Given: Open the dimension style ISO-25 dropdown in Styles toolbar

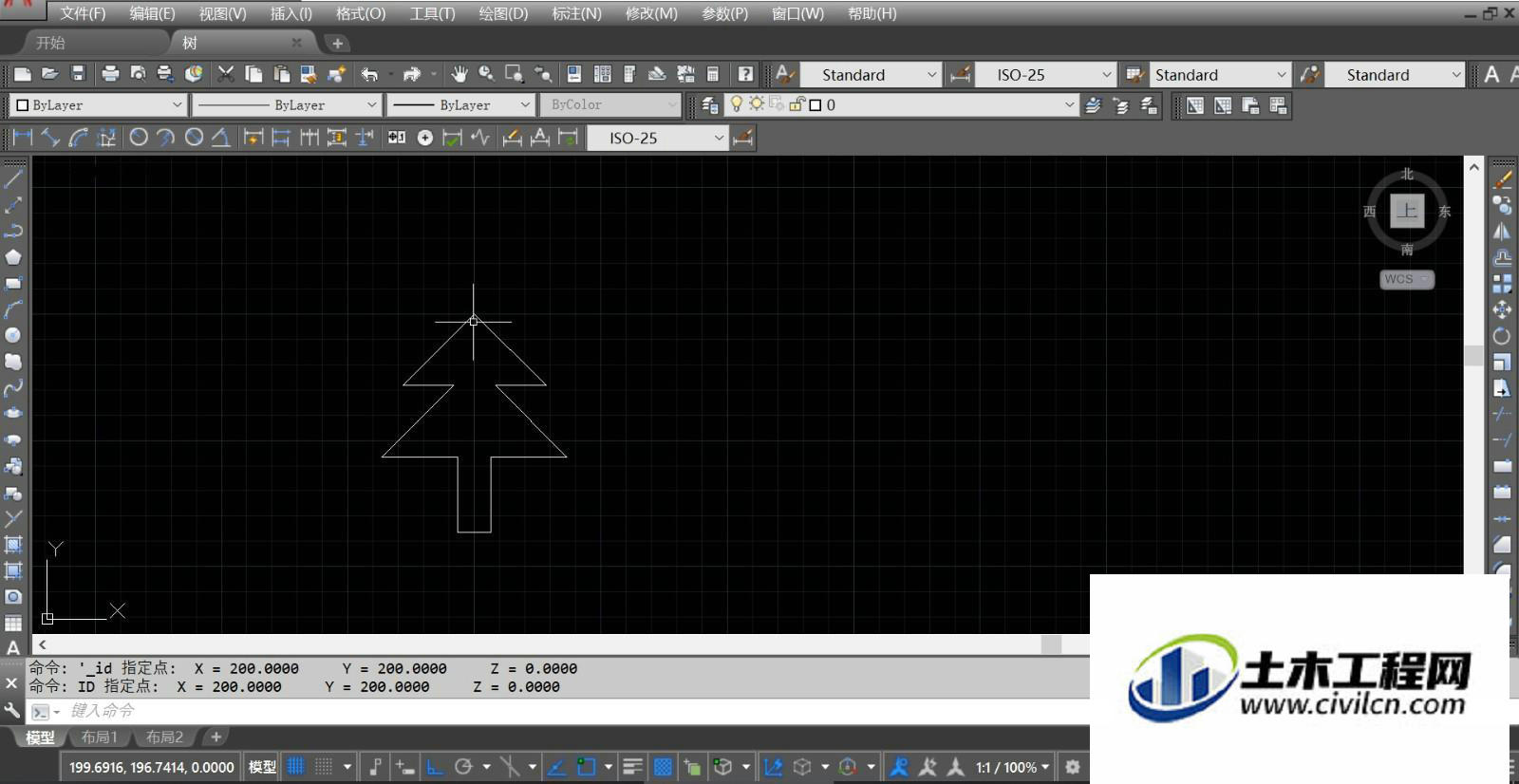Looking at the screenshot, I should pyautogui.click(x=1046, y=74).
